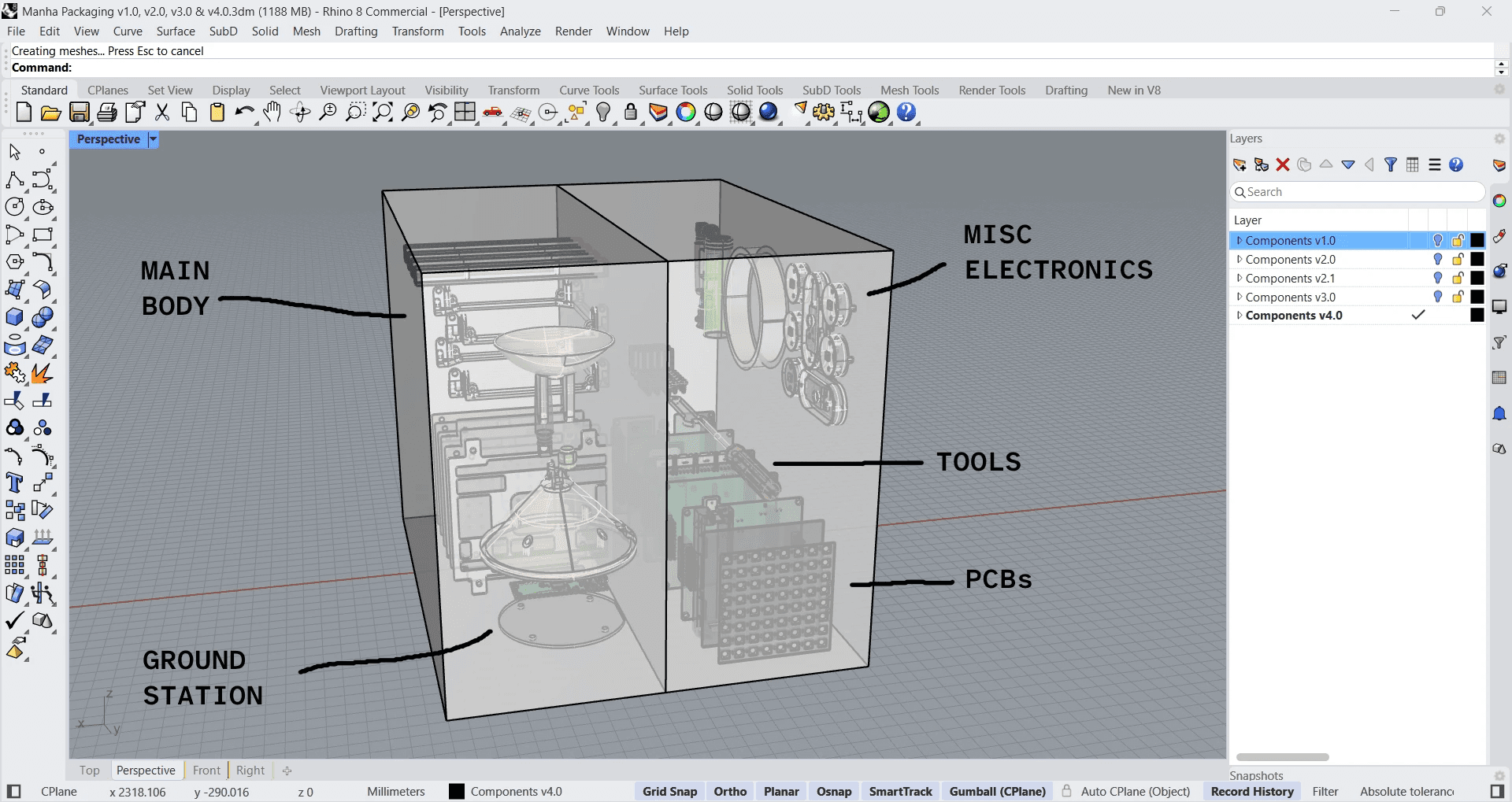Toggle Ortho mode in status bar
Screen dimensions: 1512x802
[729, 791]
